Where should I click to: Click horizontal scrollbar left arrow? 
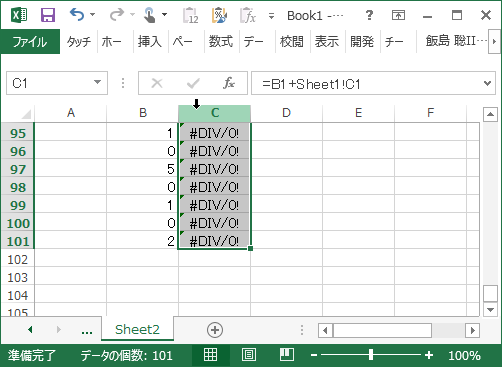pos(325,331)
